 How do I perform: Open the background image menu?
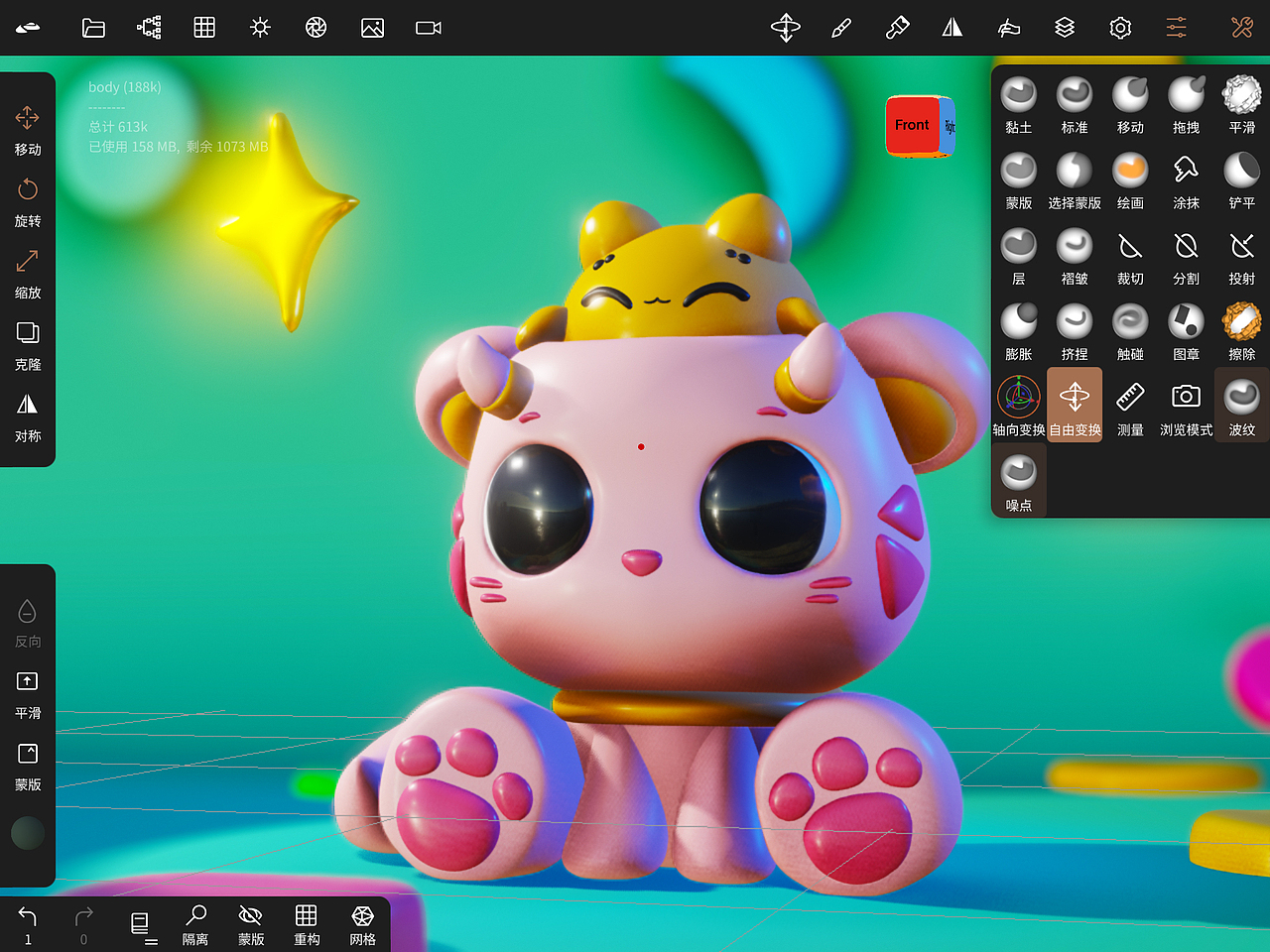(372, 28)
